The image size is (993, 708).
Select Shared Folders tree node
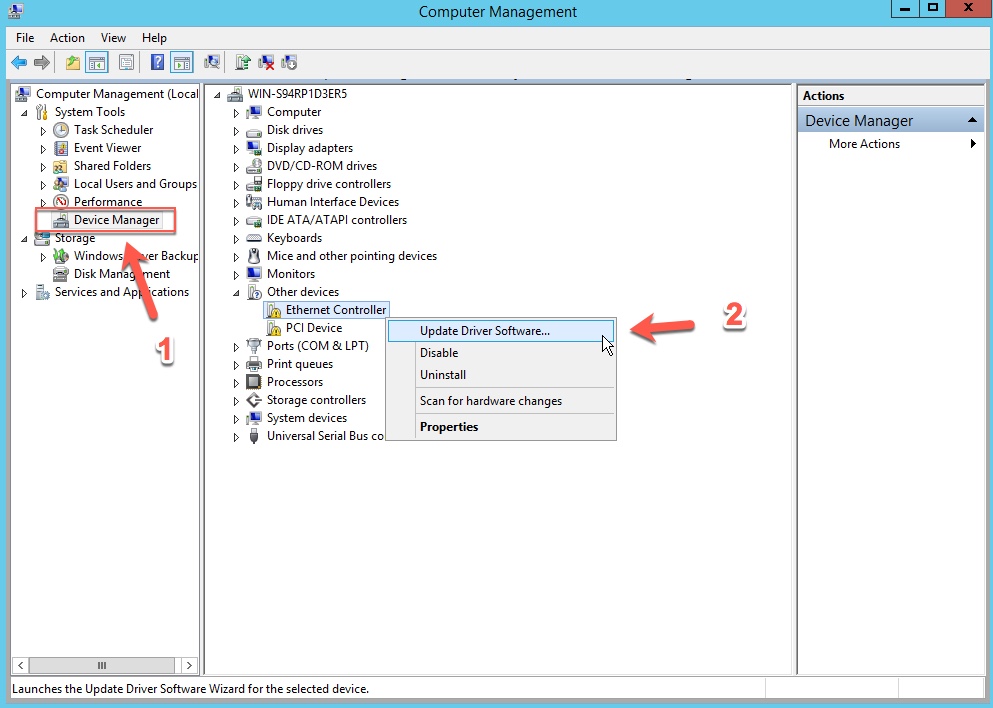pyautogui.click(x=112, y=166)
